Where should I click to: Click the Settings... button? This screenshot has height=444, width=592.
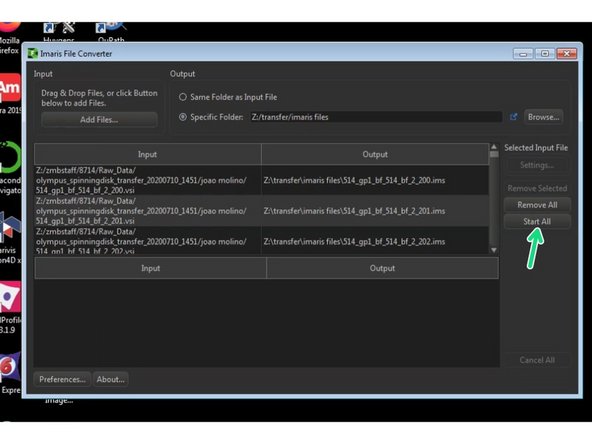(x=537, y=165)
